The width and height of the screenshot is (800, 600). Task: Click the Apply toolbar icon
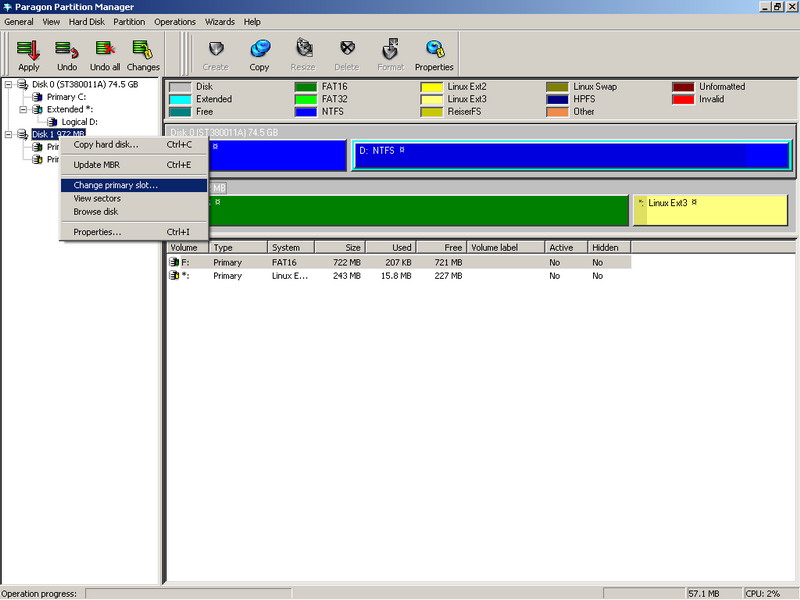(x=28, y=49)
